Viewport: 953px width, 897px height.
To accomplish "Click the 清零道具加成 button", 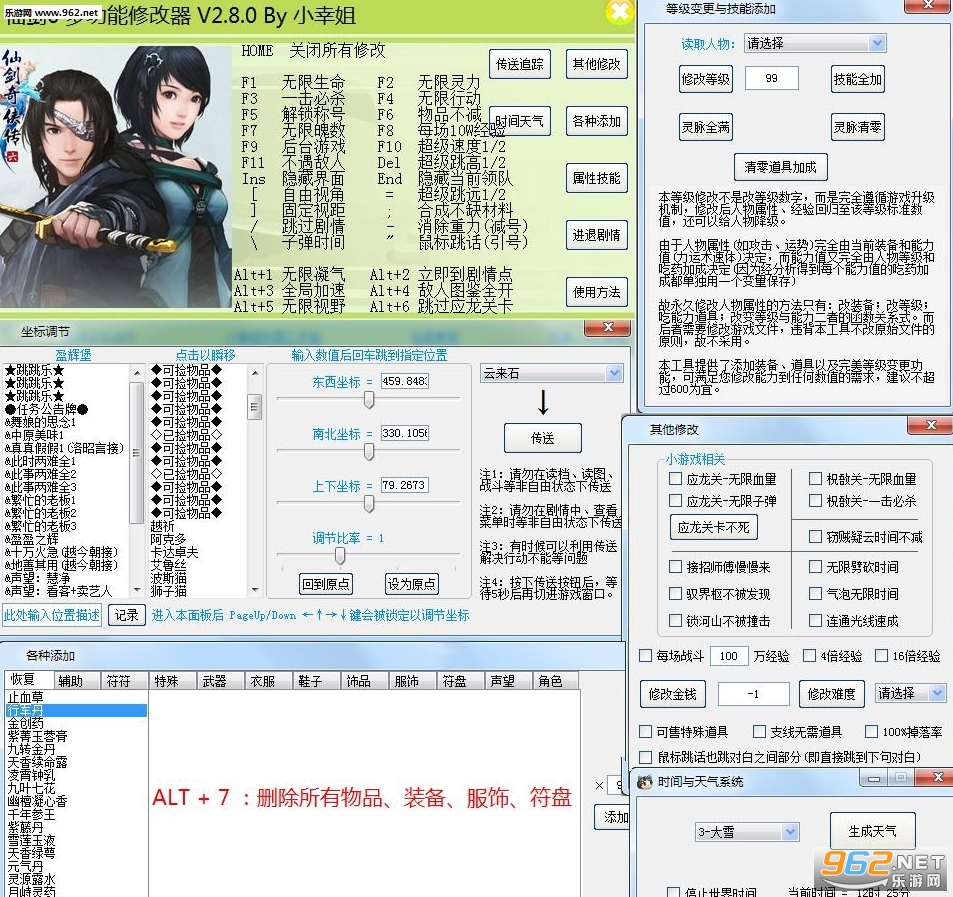I will [780, 167].
